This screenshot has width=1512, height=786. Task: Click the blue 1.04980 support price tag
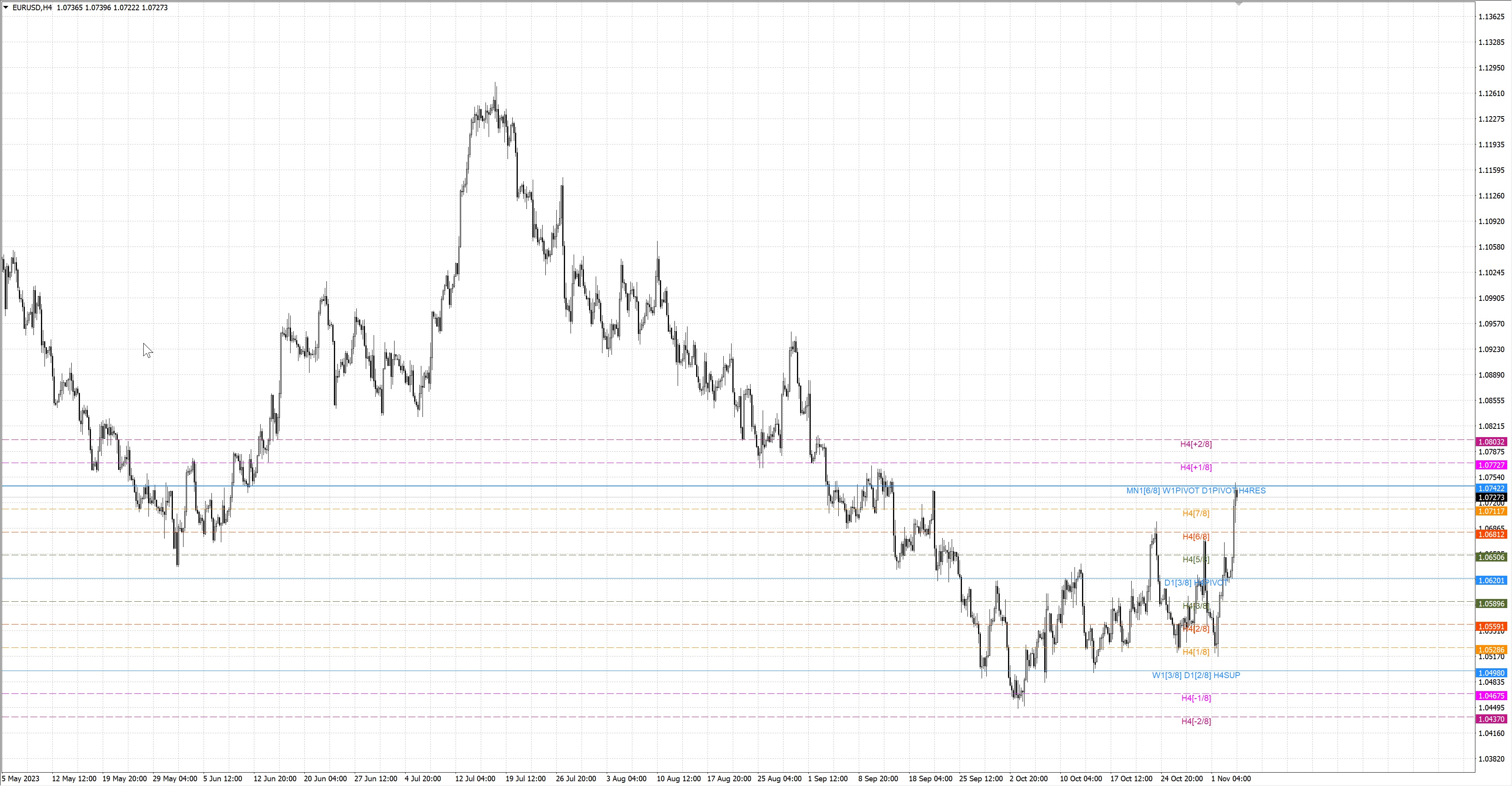click(x=1491, y=673)
